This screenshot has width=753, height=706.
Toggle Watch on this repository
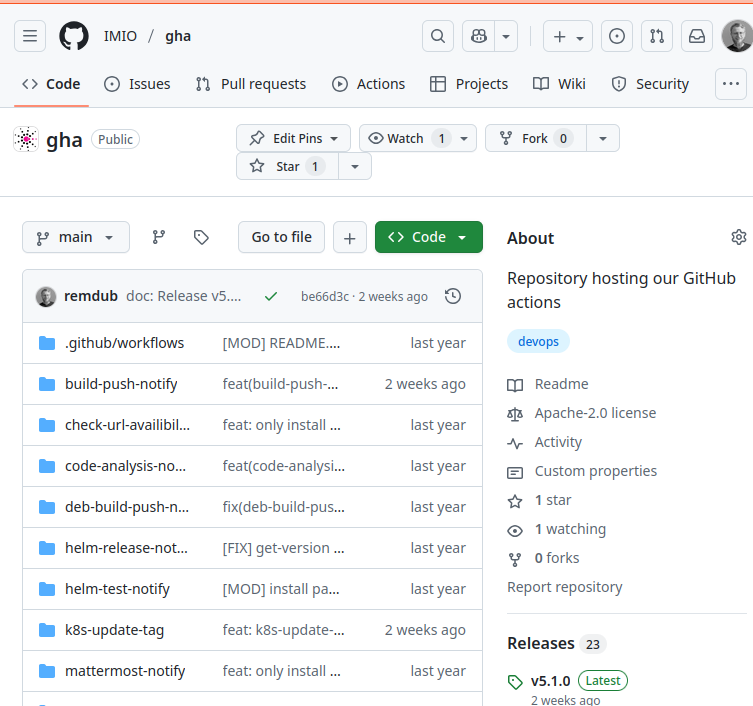click(x=405, y=138)
